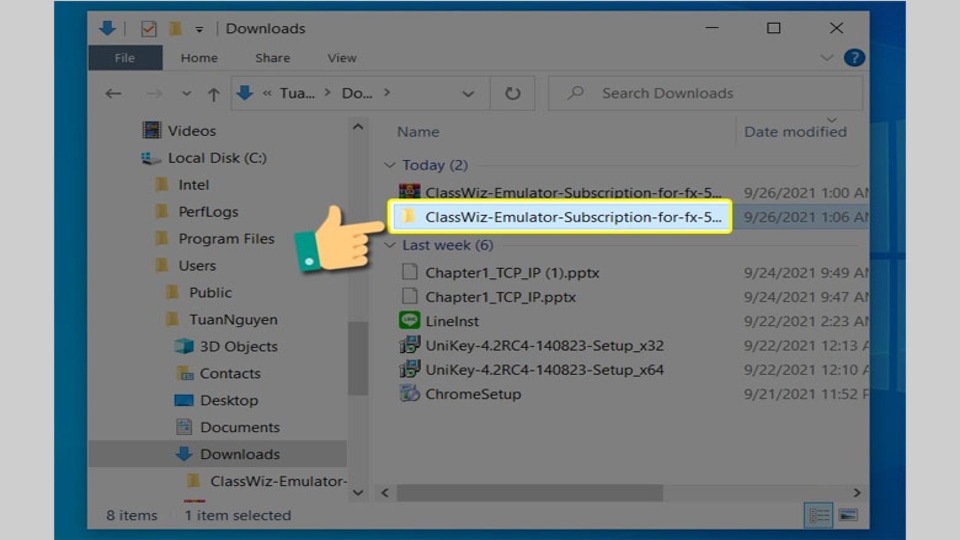960x540 pixels.
Task: Open the address bar history dropdown
Action: coord(468,94)
